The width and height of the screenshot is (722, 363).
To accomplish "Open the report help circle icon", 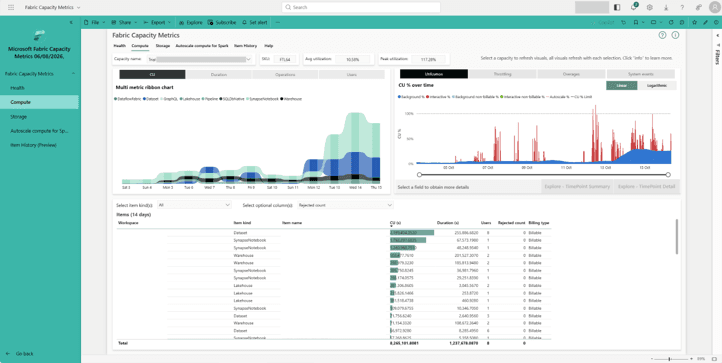I will pos(662,35).
